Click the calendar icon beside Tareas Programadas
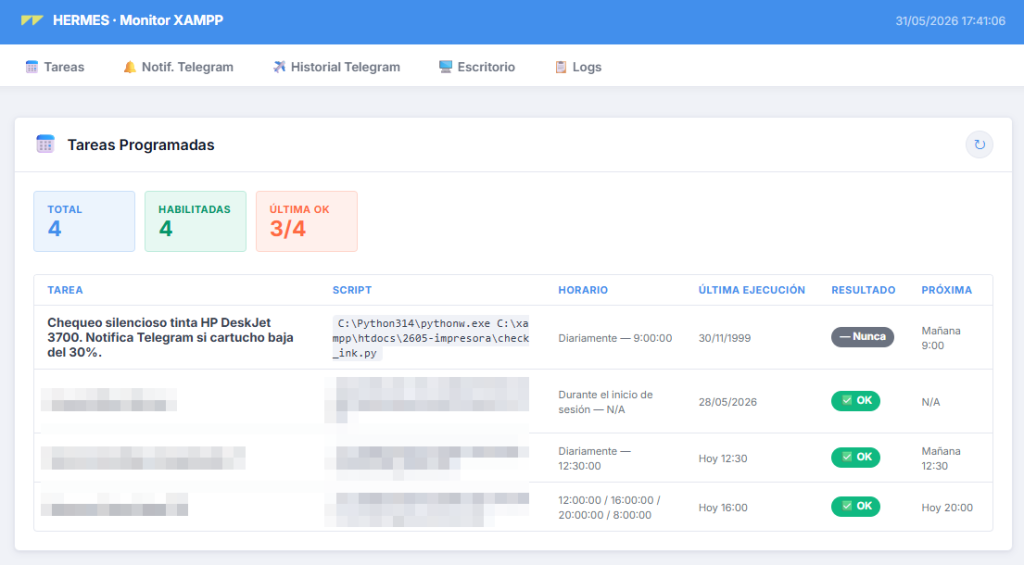This screenshot has width=1024, height=565. 45,144
